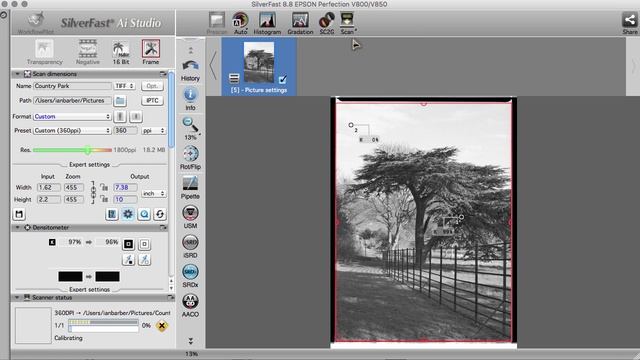Save the scan dimensions preset
640x360 pixels.
(x=19, y=214)
